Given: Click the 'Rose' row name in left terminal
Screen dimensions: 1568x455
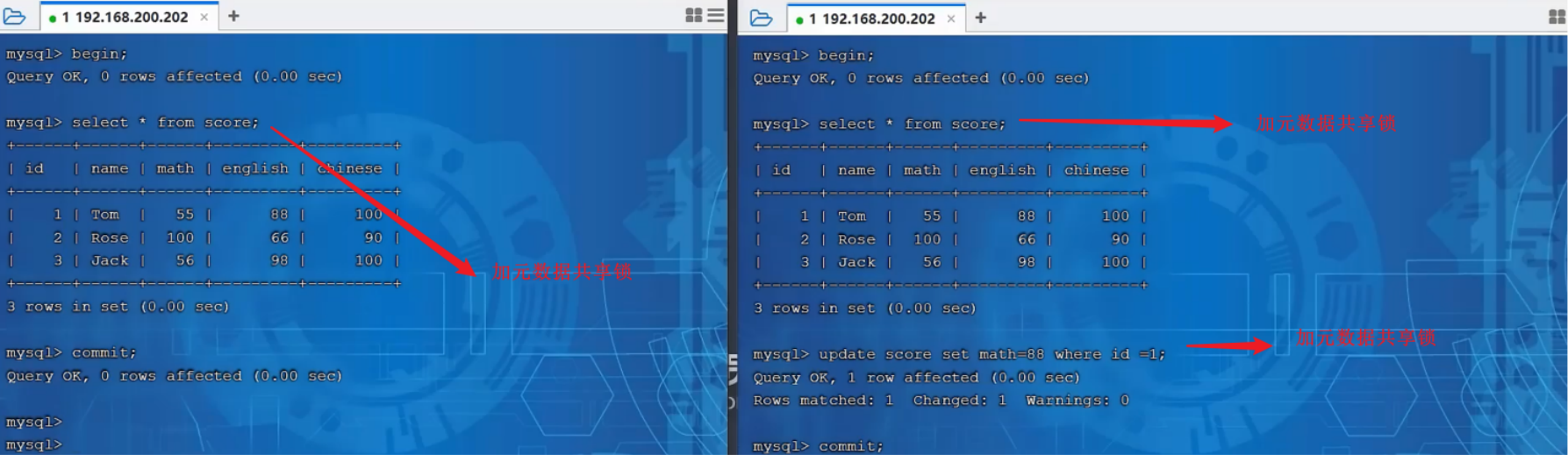Looking at the screenshot, I should (x=110, y=238).
